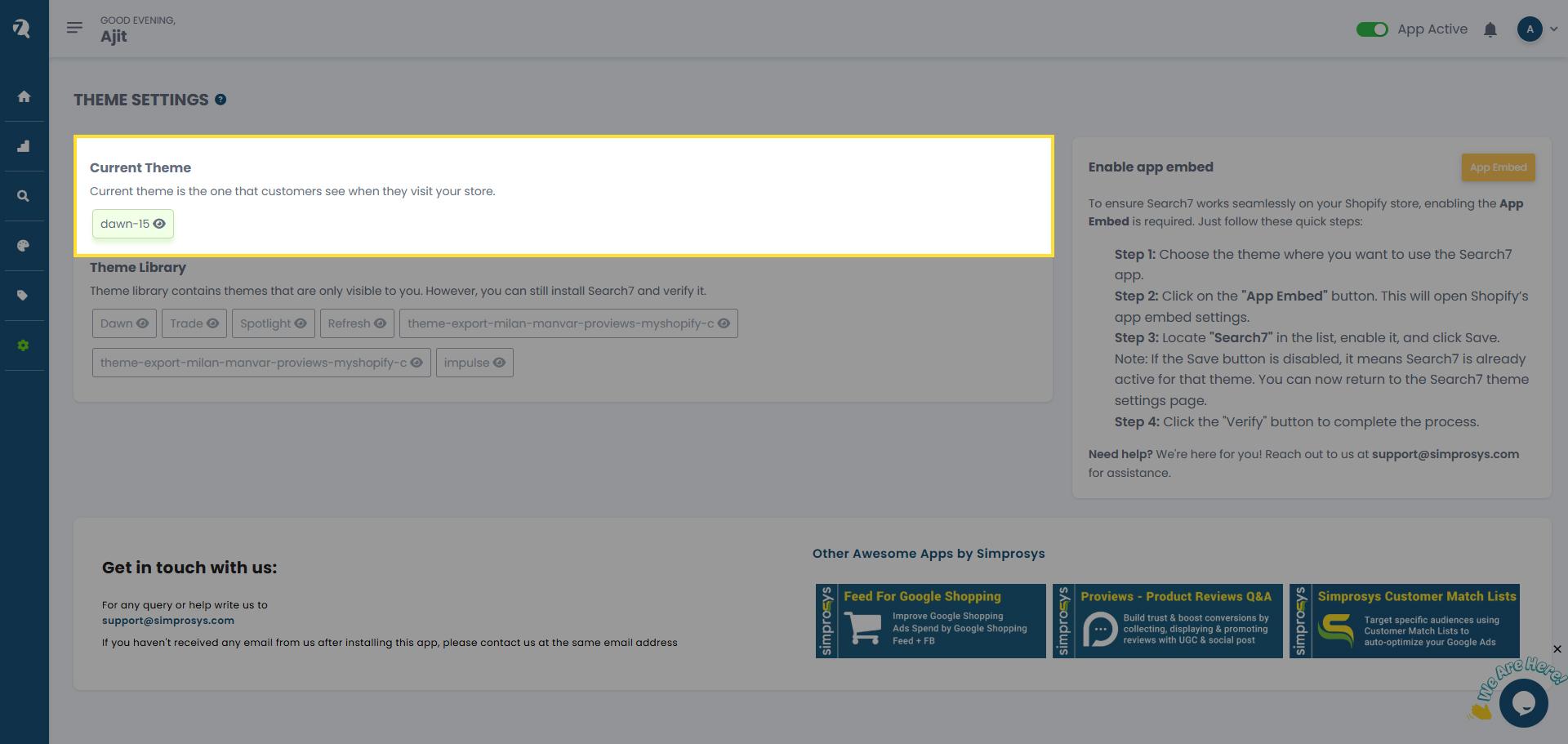The image size is (1568, 744).
Task: Click the search magnifier sidebar icon
Action: tap(24, 196)
